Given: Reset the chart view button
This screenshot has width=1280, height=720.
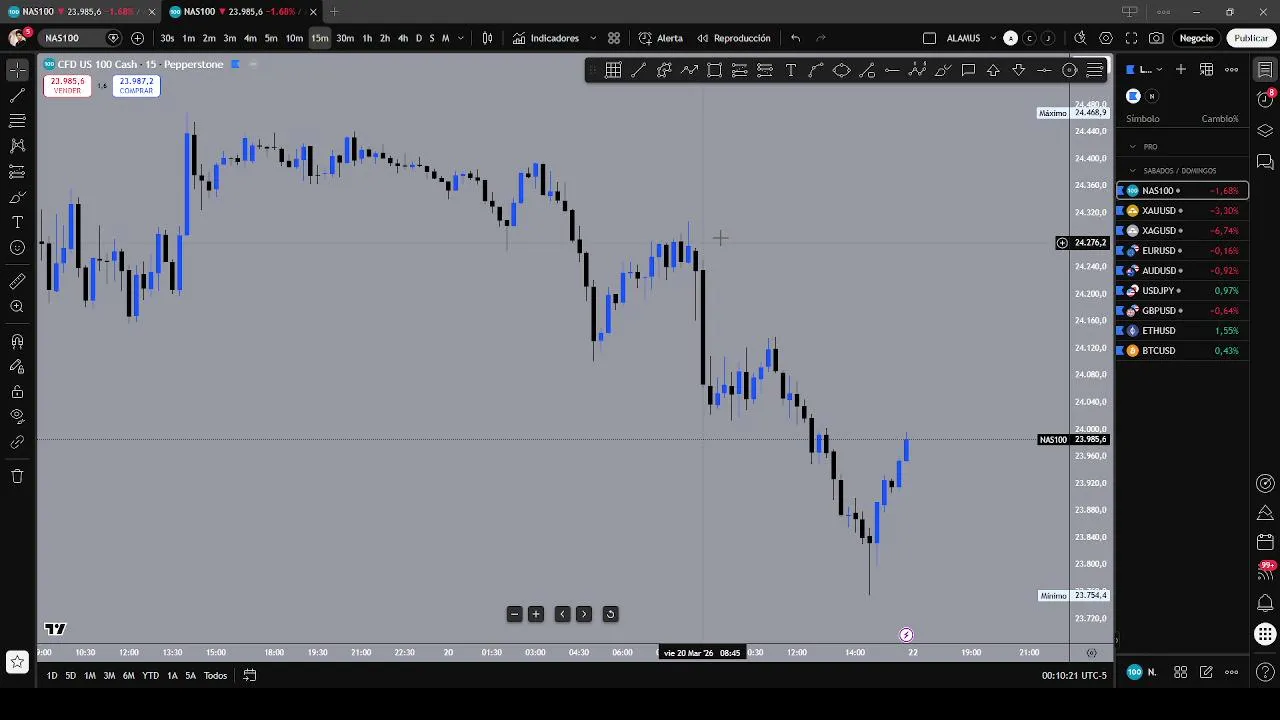Looking at the screenshot, I should (610, 614).
